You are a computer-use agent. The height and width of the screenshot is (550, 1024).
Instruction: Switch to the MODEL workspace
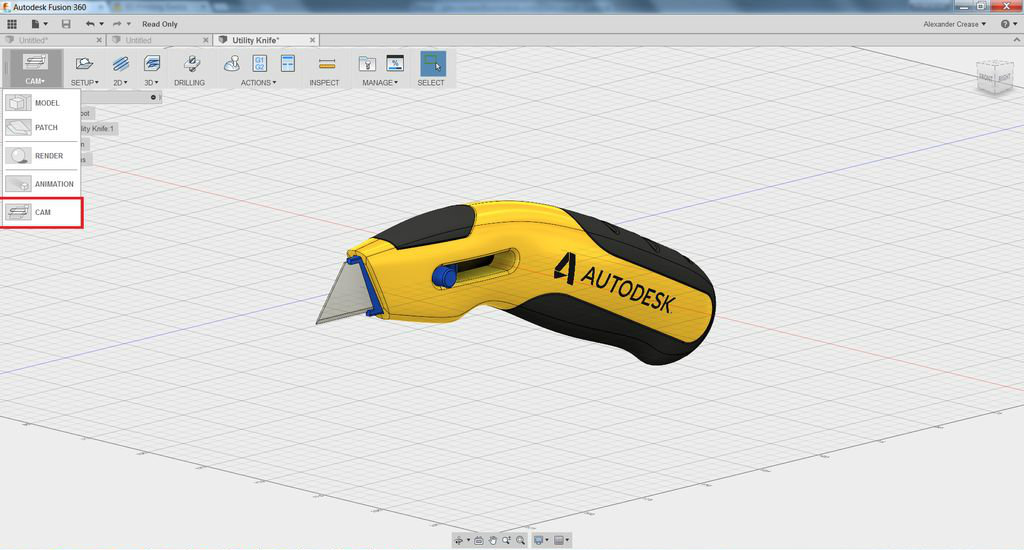(x=40, y=103)
